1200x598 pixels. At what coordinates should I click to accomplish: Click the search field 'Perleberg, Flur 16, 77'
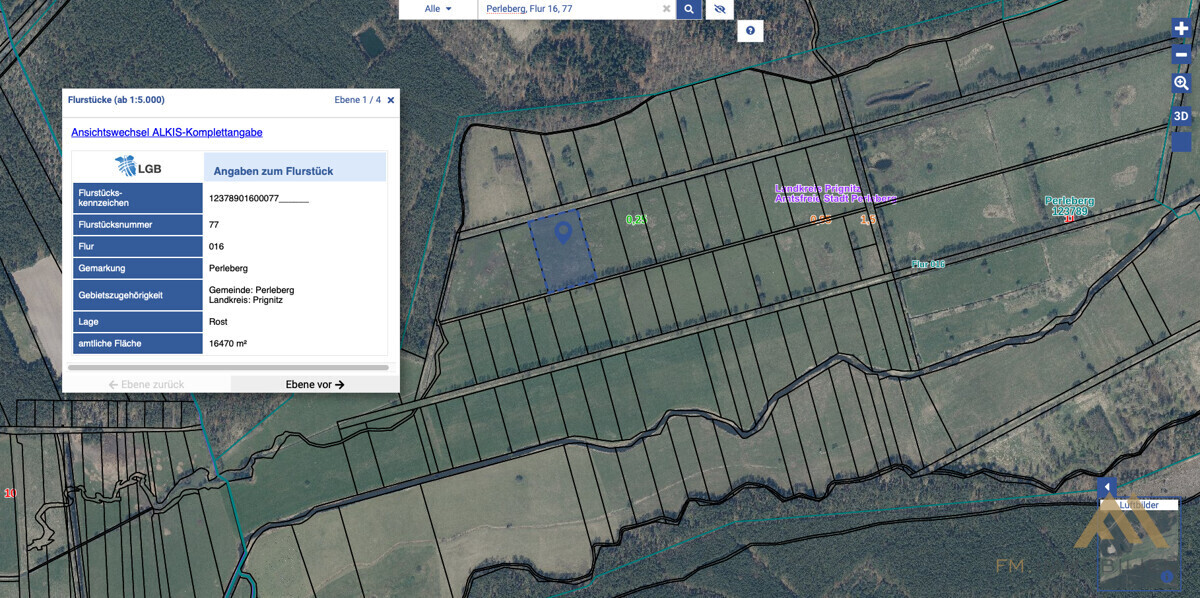[565, 9]
